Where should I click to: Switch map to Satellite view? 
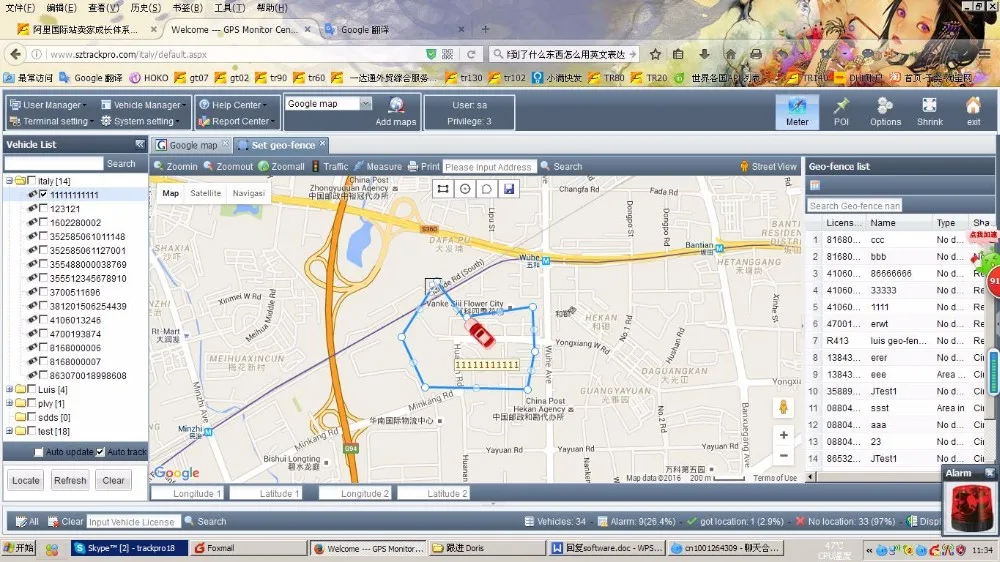(205, 193)
